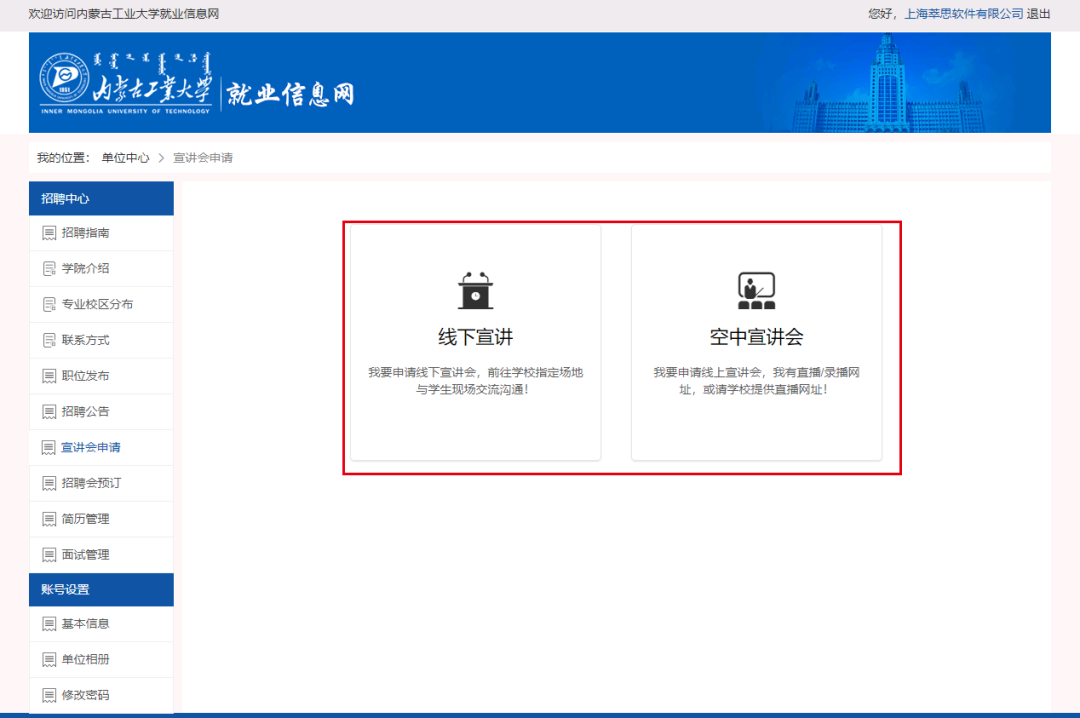Select 宣讲会申请 sidebar menu item
The width and height of the screenshot is (1080, 718).
pos(91,447)
